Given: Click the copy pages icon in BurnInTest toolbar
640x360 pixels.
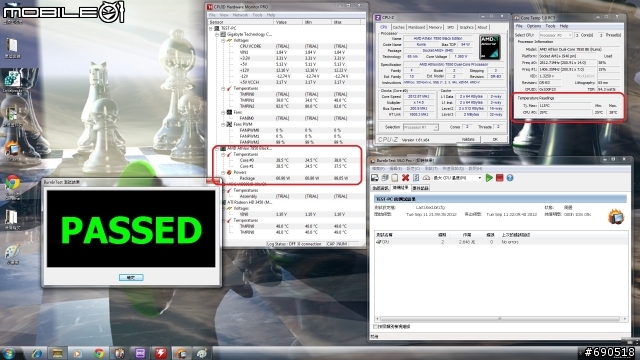Looking at the screenshot, I should tap(385, 178).
